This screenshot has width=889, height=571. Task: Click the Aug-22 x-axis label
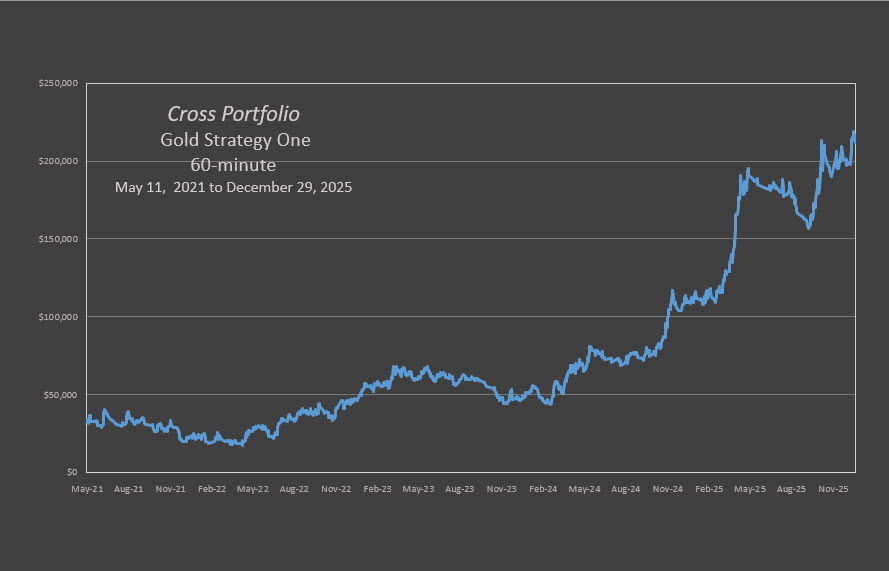coord(293,490)
